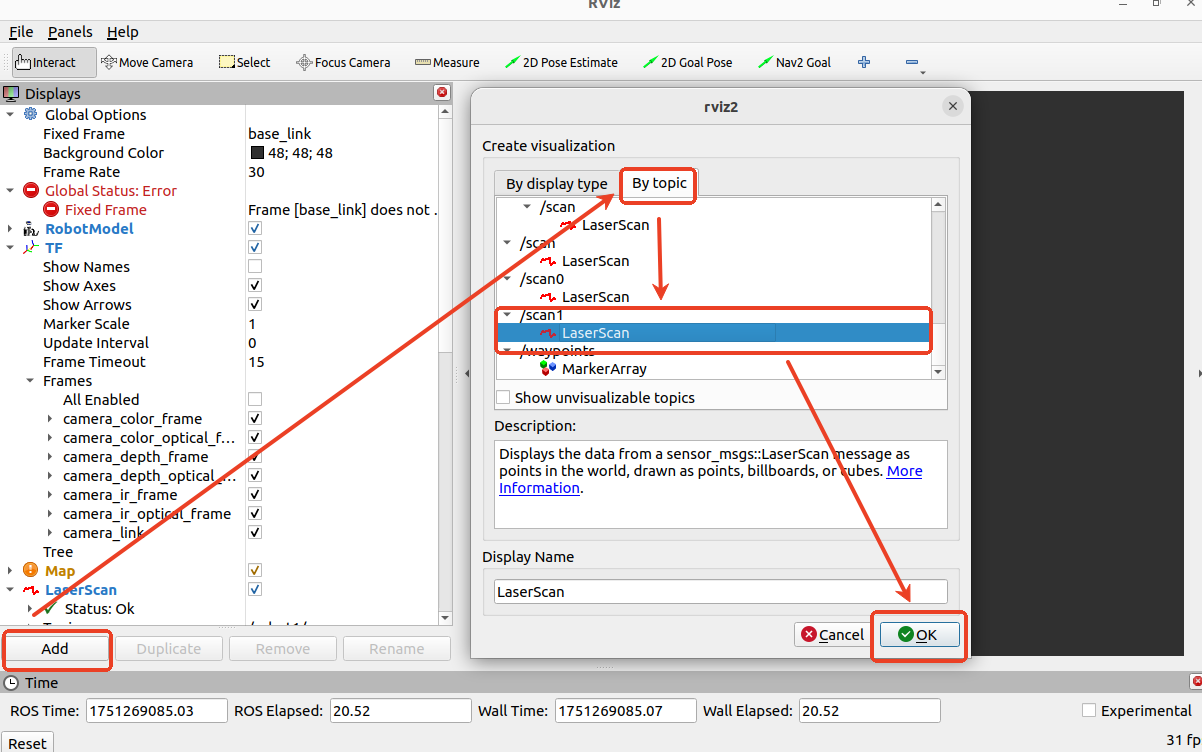Open the File menu
Viewport: 1202px width, 752px height.
[x=21, y=32]
